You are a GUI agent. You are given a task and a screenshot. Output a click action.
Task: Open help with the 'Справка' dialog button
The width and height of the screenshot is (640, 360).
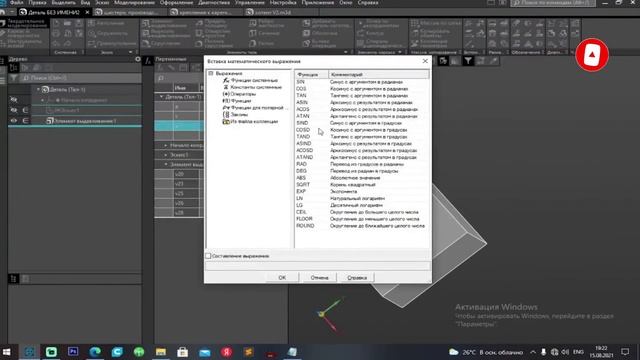tap(357, 278)
